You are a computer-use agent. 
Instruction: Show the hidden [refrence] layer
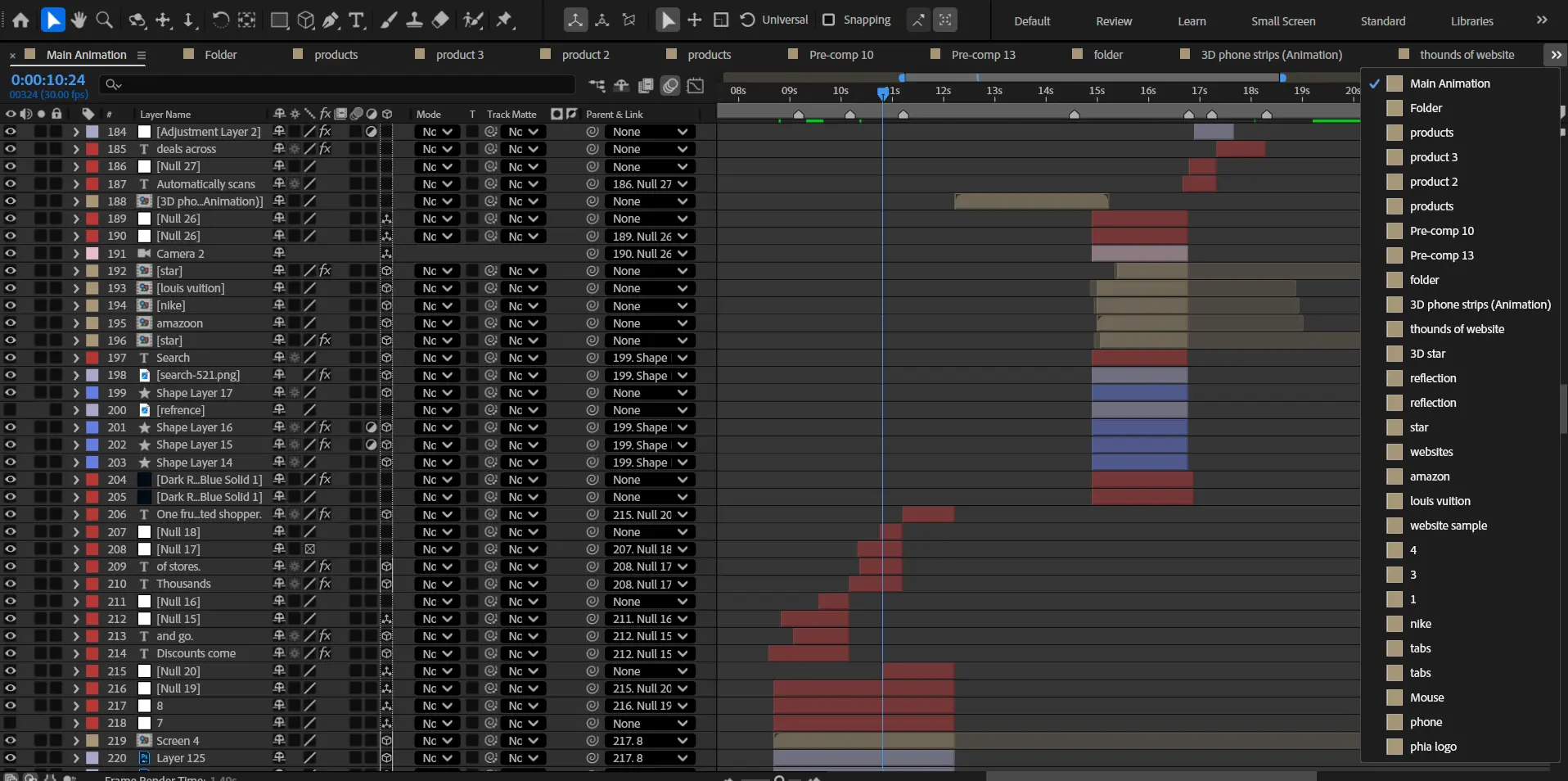(11, 410)
